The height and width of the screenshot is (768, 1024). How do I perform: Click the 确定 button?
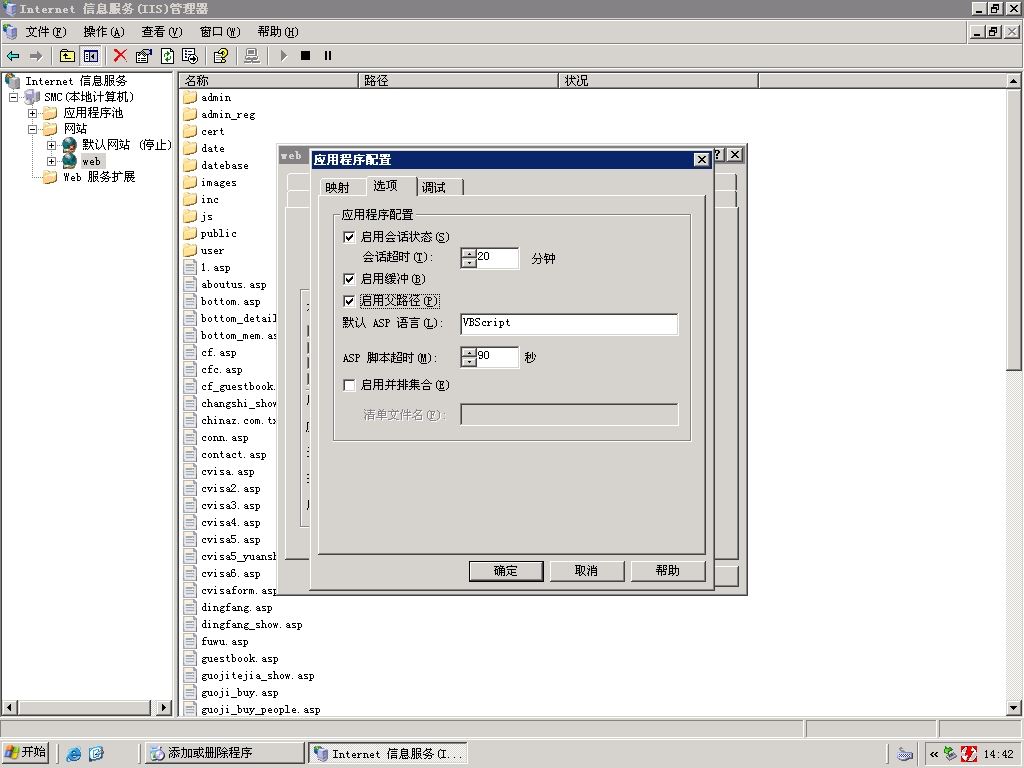pos(505,571)
